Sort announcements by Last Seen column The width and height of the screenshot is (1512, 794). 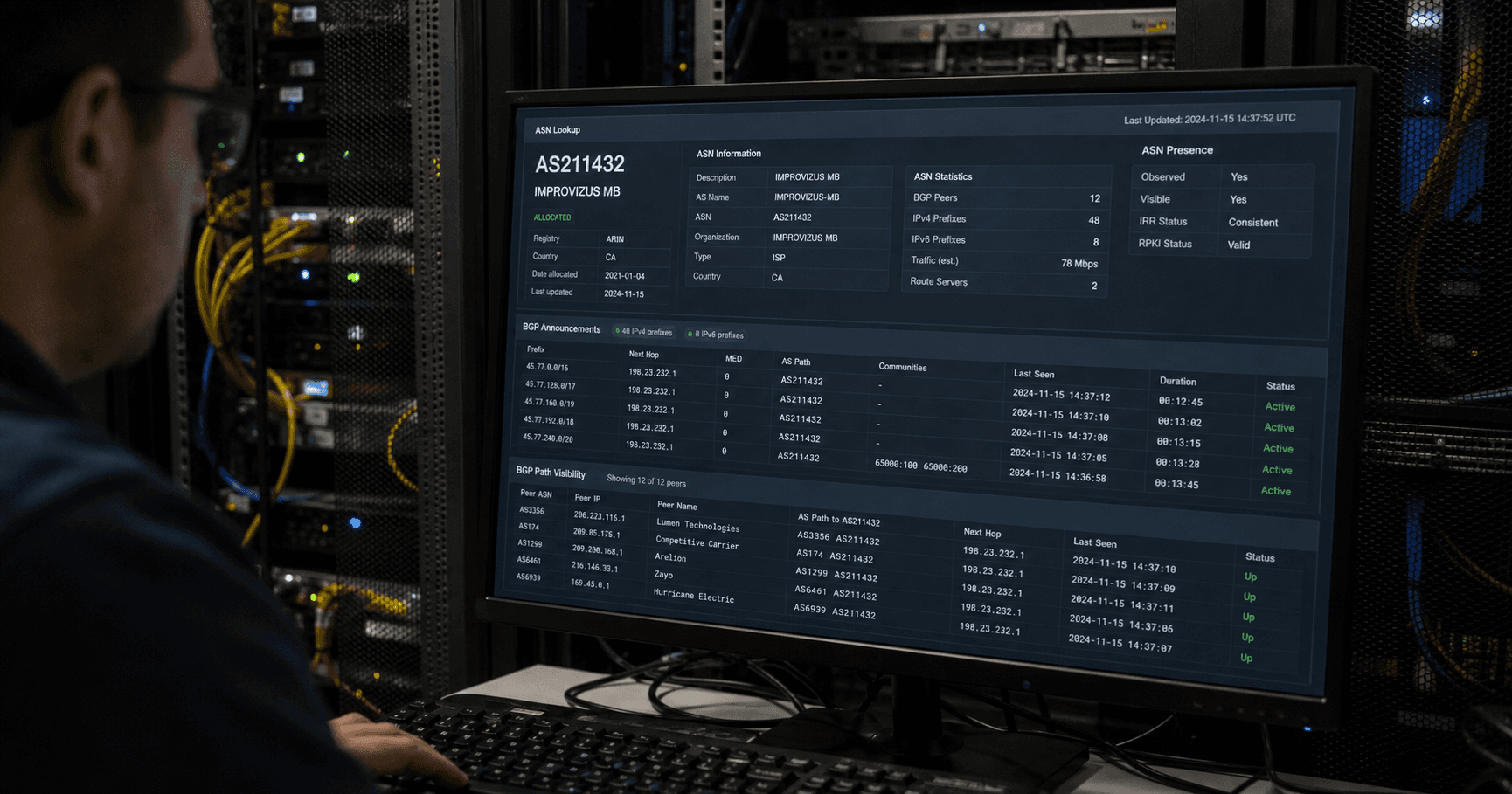pyautogui.click(x=1034, y=374)
